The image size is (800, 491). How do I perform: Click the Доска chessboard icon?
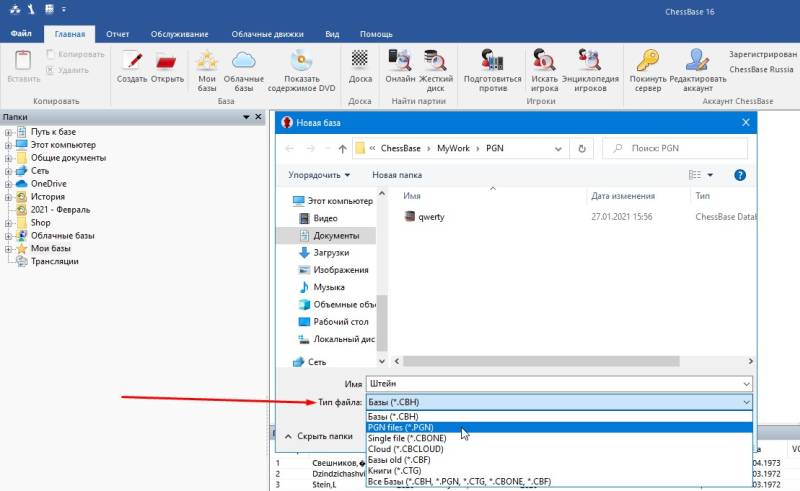tap(360, 60)
